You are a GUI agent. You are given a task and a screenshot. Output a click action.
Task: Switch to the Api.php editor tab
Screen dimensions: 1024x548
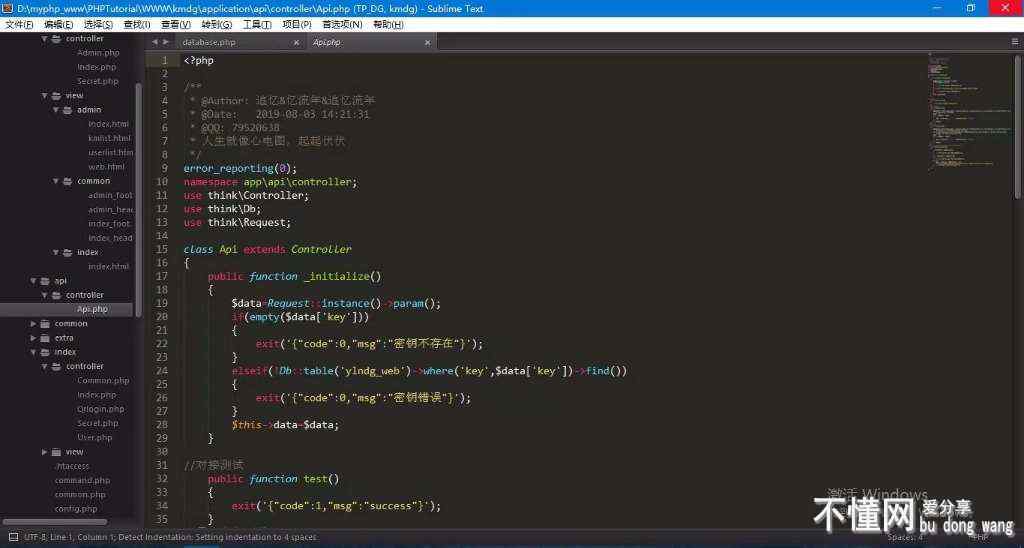click(327, 42)
